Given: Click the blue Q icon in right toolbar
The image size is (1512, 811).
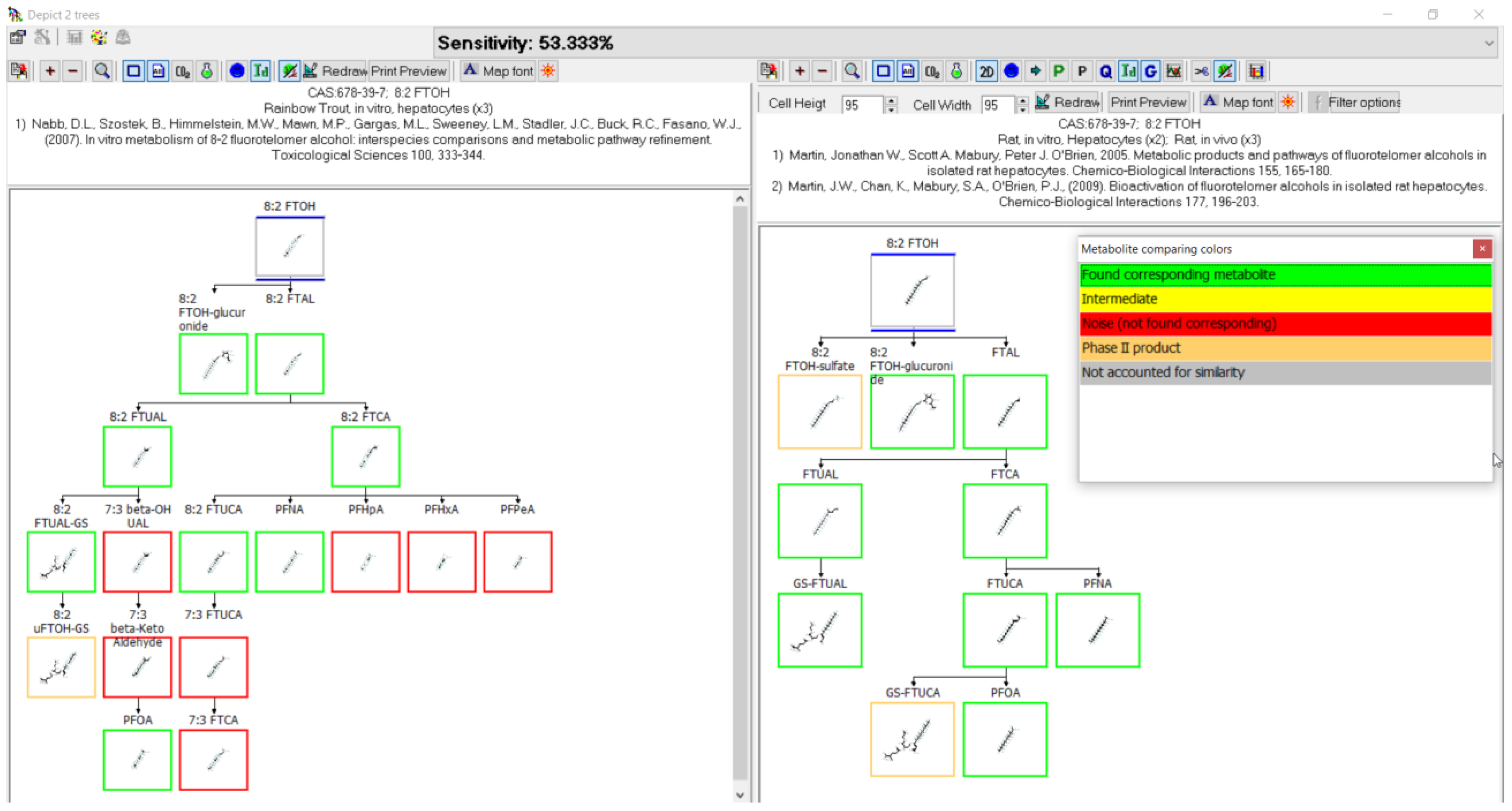Looking at the screenshot, I should (1105, 71).
